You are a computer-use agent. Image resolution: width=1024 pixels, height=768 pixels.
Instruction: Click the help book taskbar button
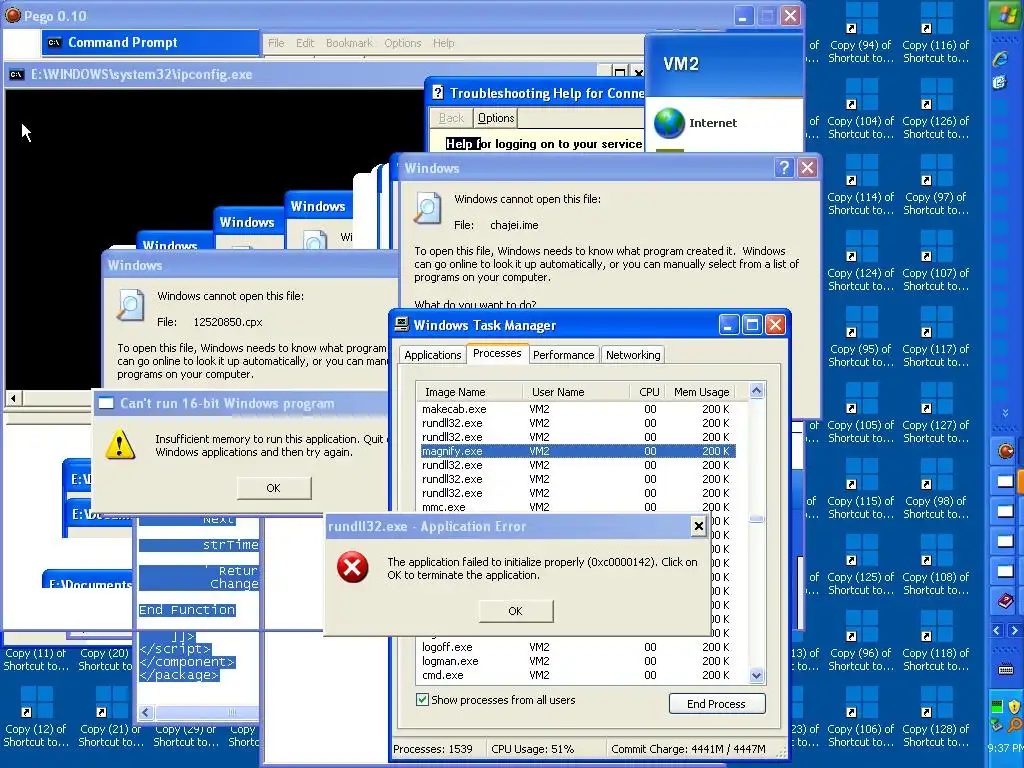[1006, 601]
